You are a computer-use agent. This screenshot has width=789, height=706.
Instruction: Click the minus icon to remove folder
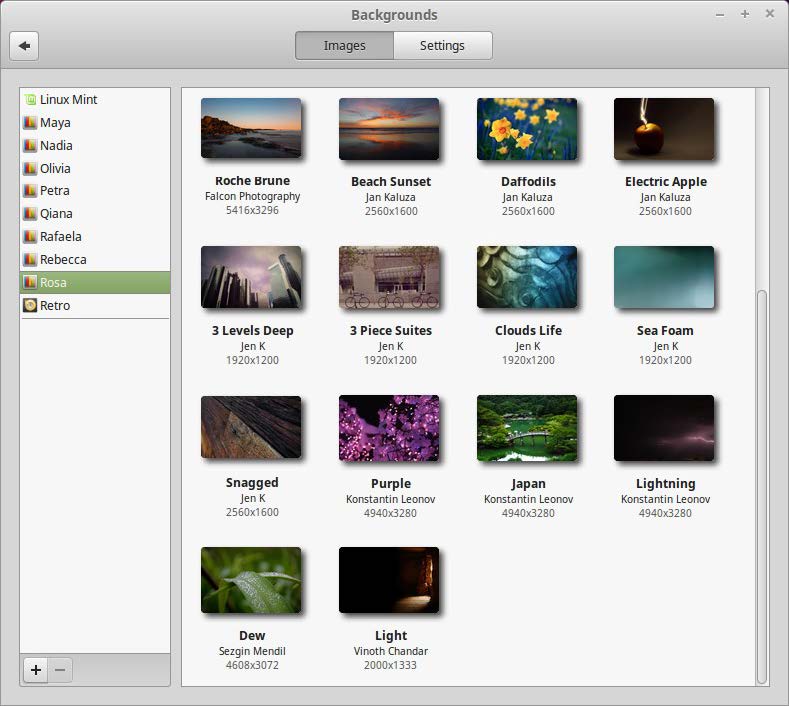point(60,670)
